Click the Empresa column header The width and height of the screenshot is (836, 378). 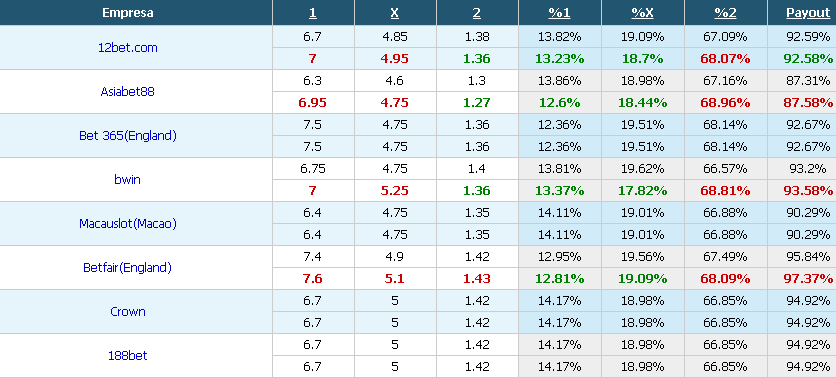[x=128, y=13]
